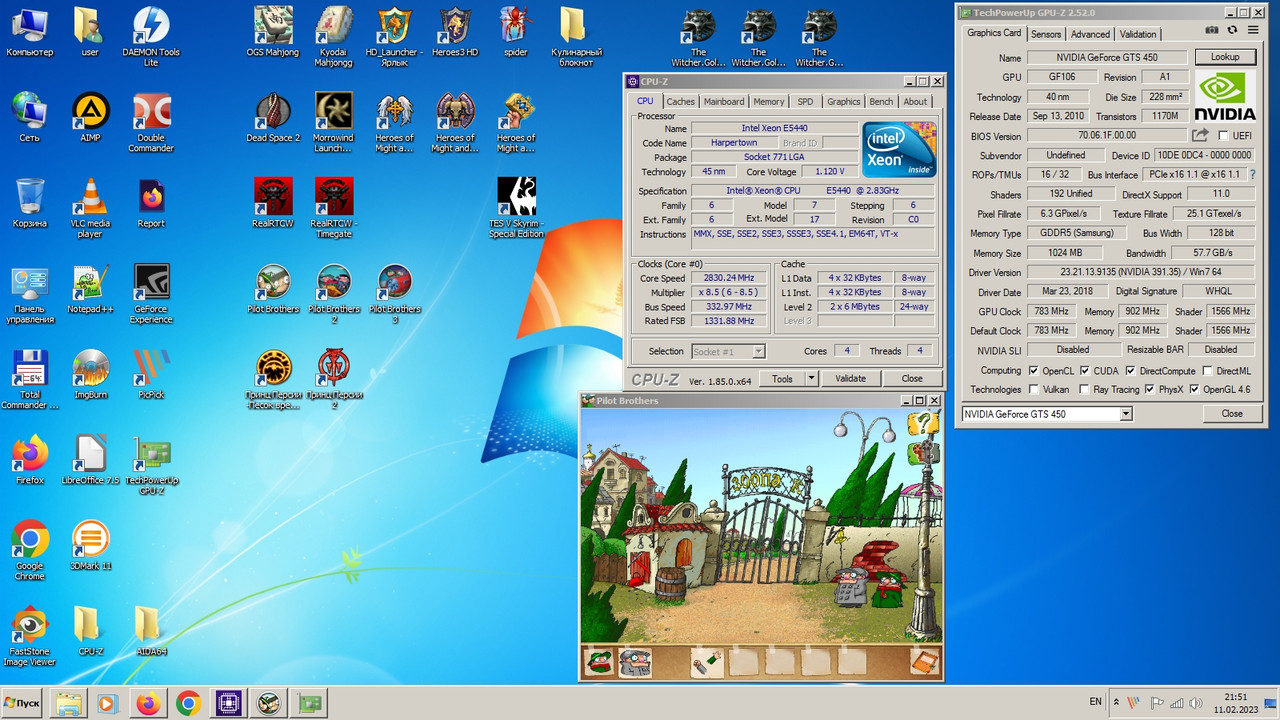Click the GPU-Z refresh icon
1280x720 pixels.
pos(1232,31)
